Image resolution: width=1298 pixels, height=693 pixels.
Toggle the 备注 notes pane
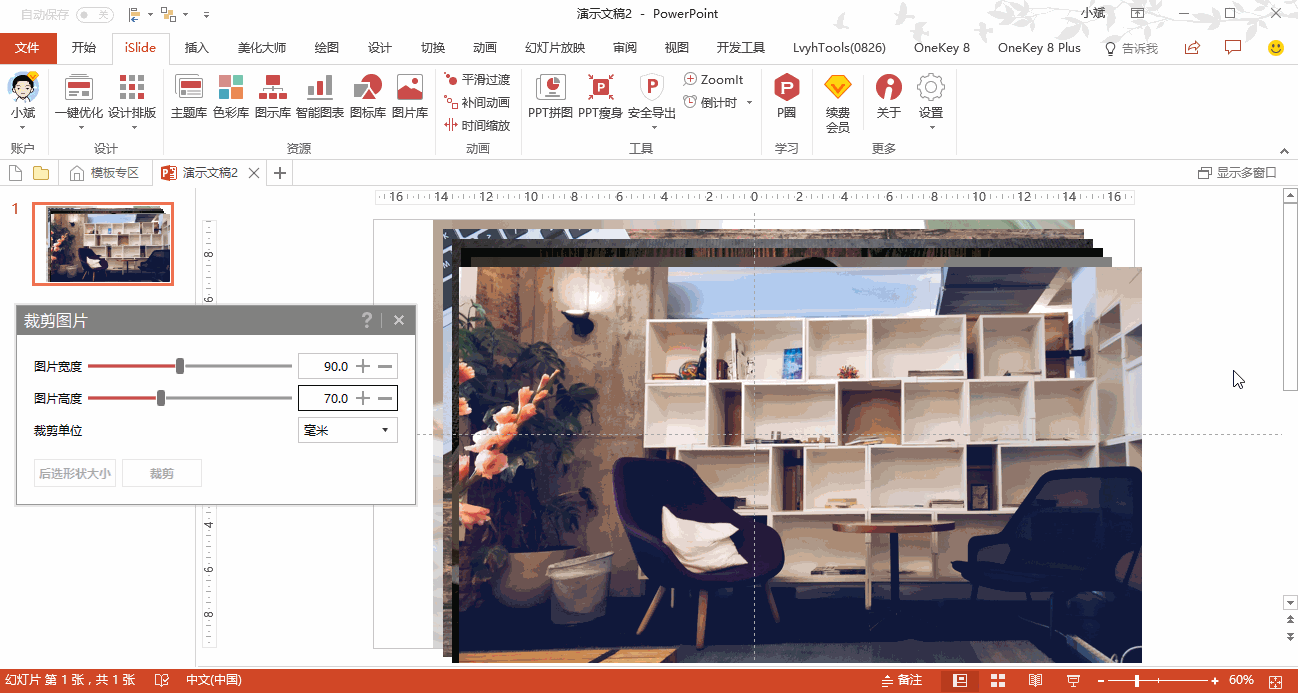click(901, 680)
